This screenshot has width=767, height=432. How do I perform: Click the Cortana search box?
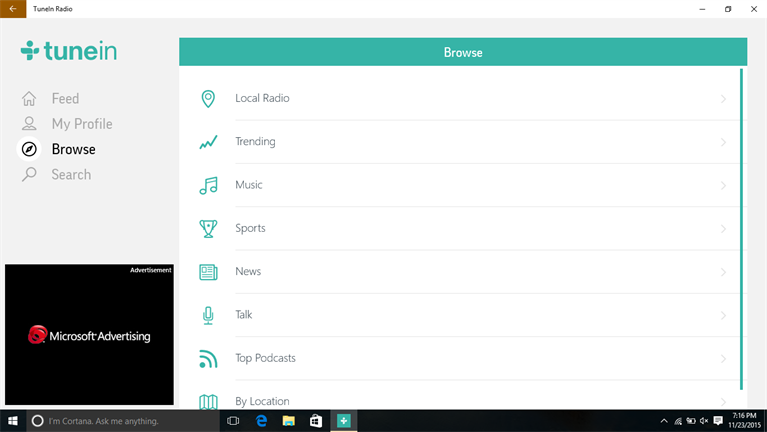pos(122,421)
